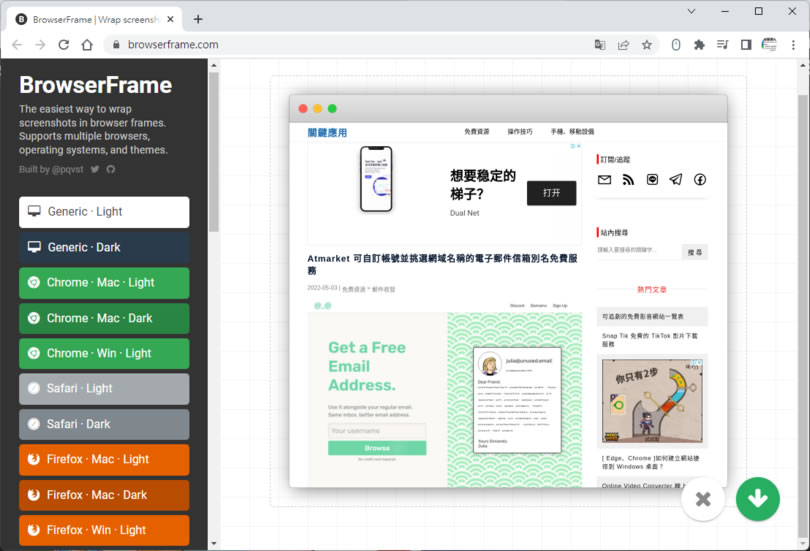Click the share page icon in address bar
Viewport: 810px width, 551px height.
coord(623,45)
